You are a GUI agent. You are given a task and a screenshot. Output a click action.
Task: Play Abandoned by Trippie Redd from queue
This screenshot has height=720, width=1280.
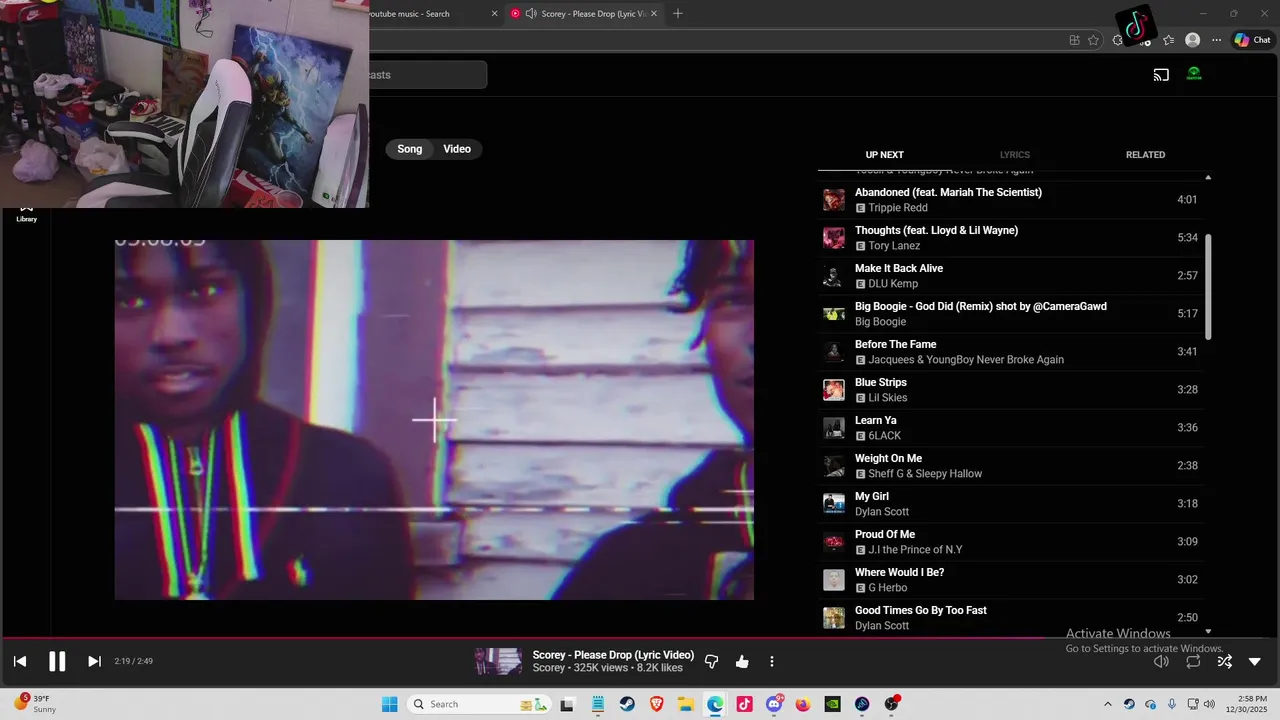click(1010, 199)
